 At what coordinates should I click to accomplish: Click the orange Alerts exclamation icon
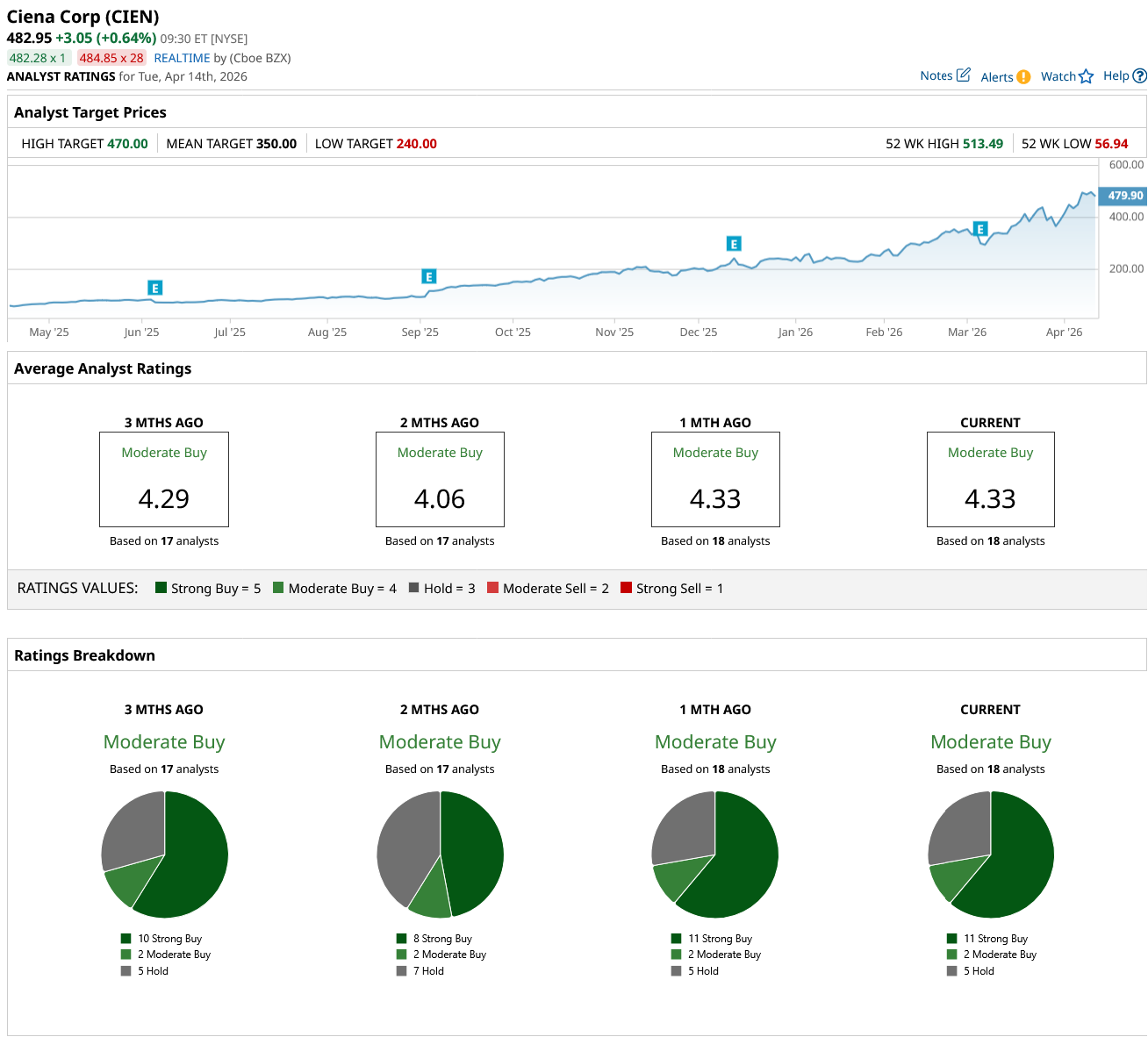(1023, 77)
